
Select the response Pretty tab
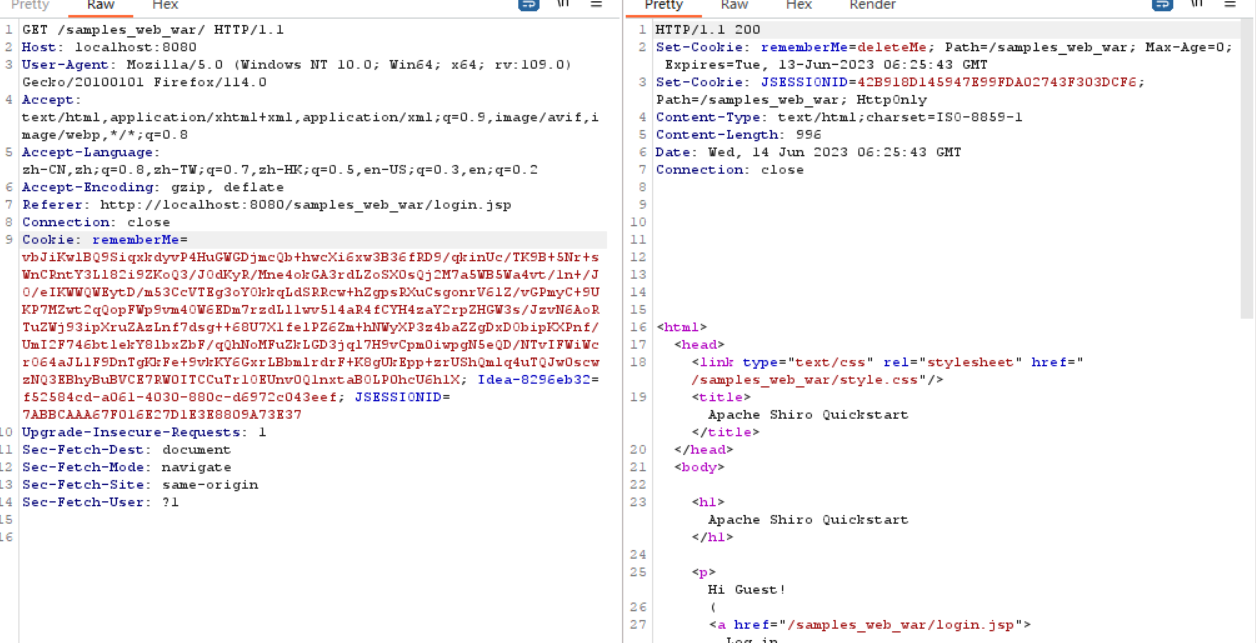664,6
